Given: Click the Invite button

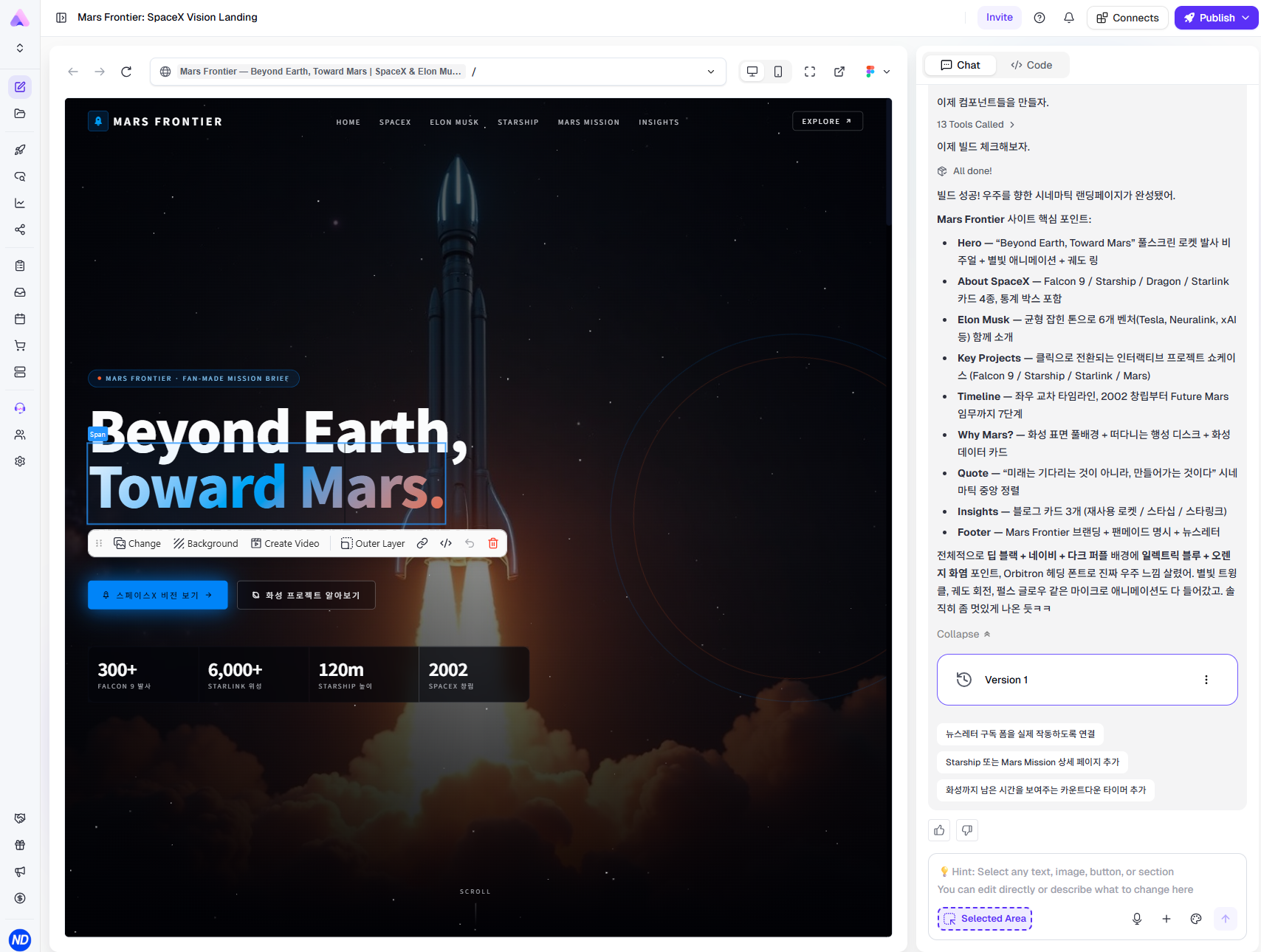Looking at the screenshot, I should tap(1000, 18).
